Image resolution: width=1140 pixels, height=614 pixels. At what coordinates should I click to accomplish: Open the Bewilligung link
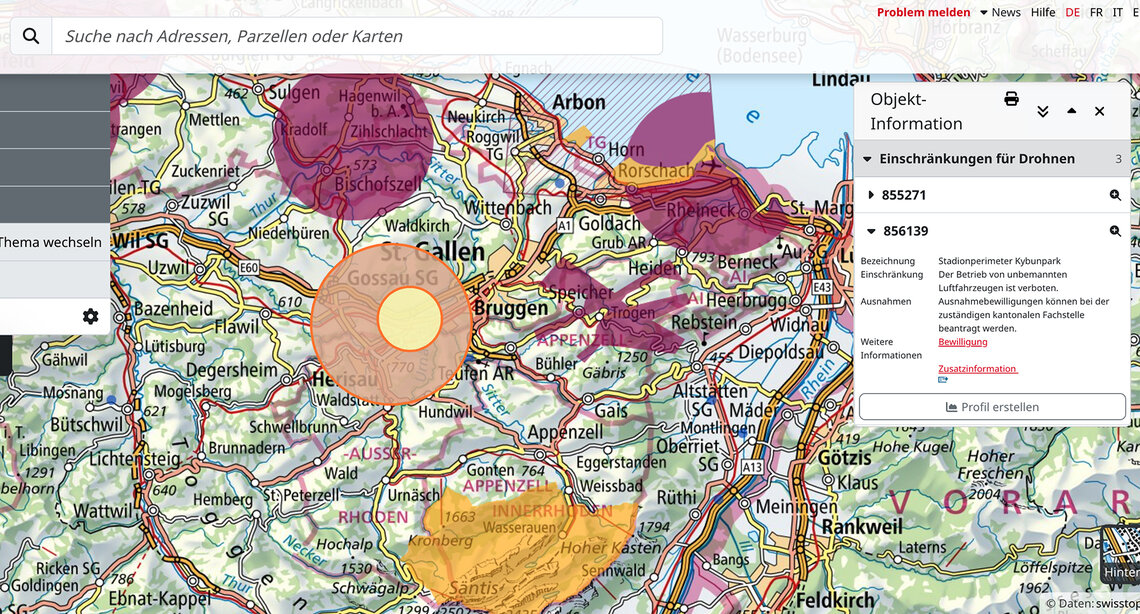(x=963, y=342)
